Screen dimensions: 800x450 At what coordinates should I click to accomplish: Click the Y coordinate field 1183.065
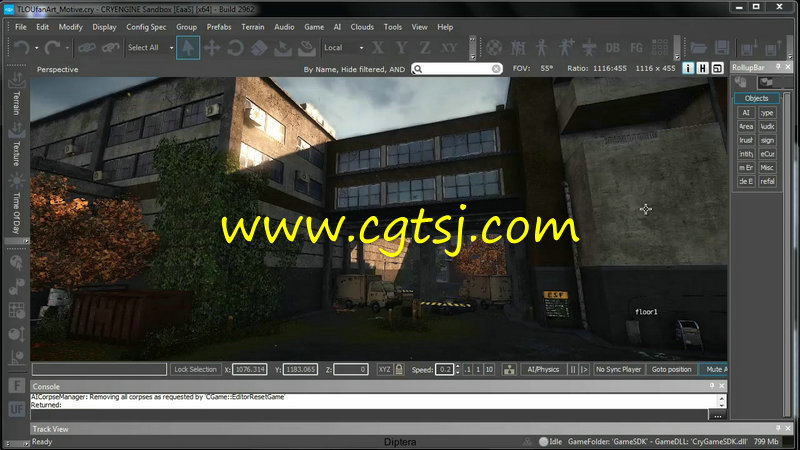tap(300, 369)
